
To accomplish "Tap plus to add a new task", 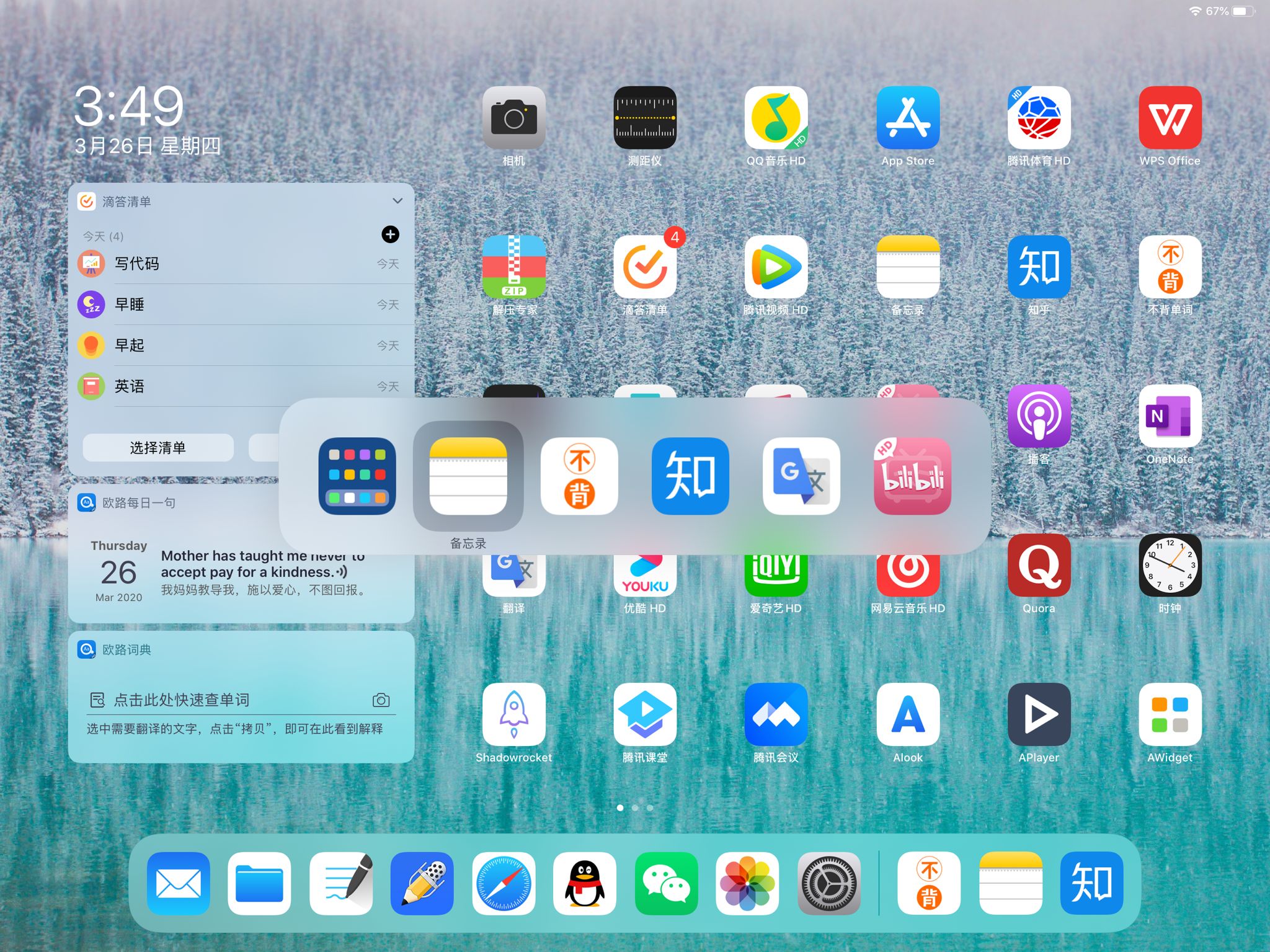I will point(390,235).
